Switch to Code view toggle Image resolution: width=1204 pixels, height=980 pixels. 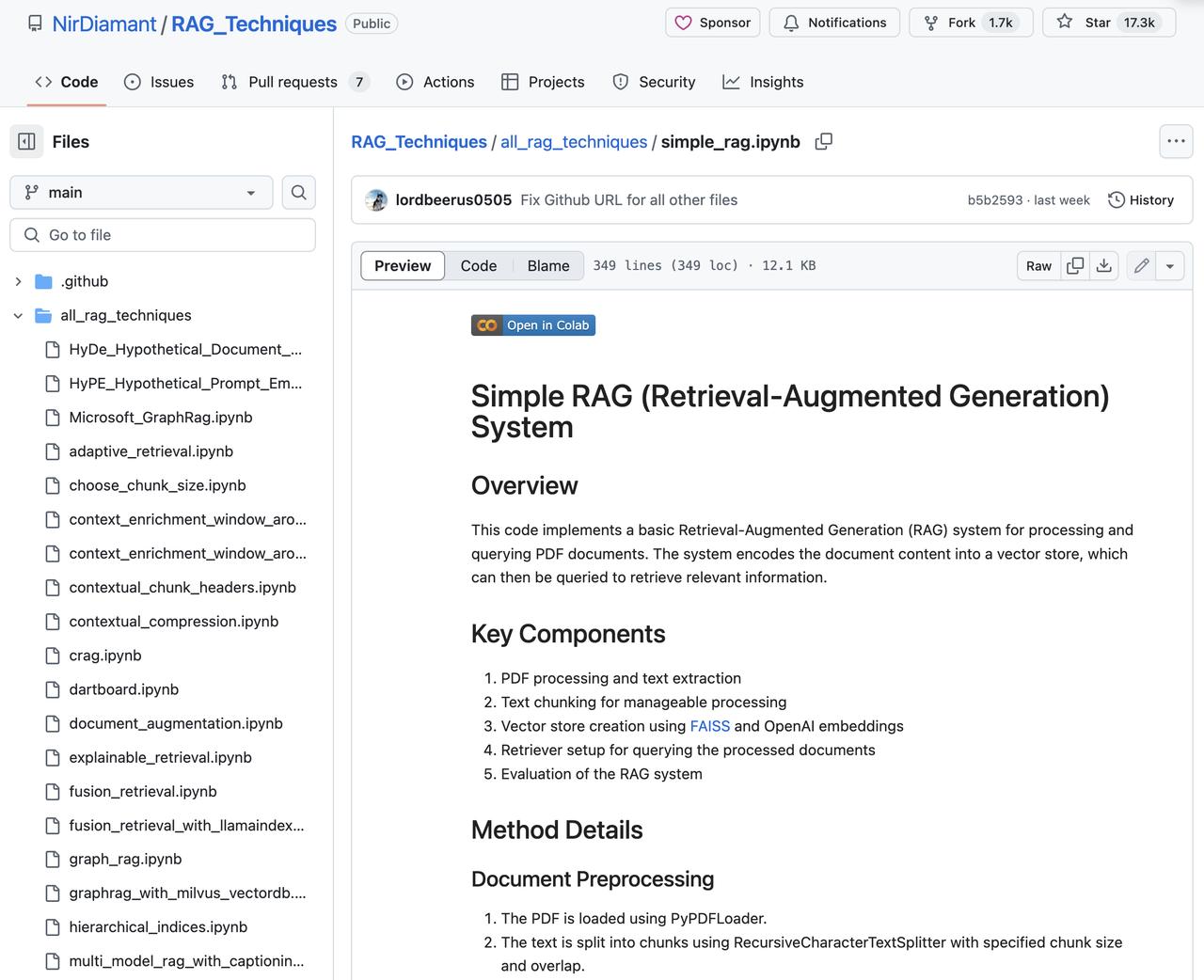pos(479,266)
